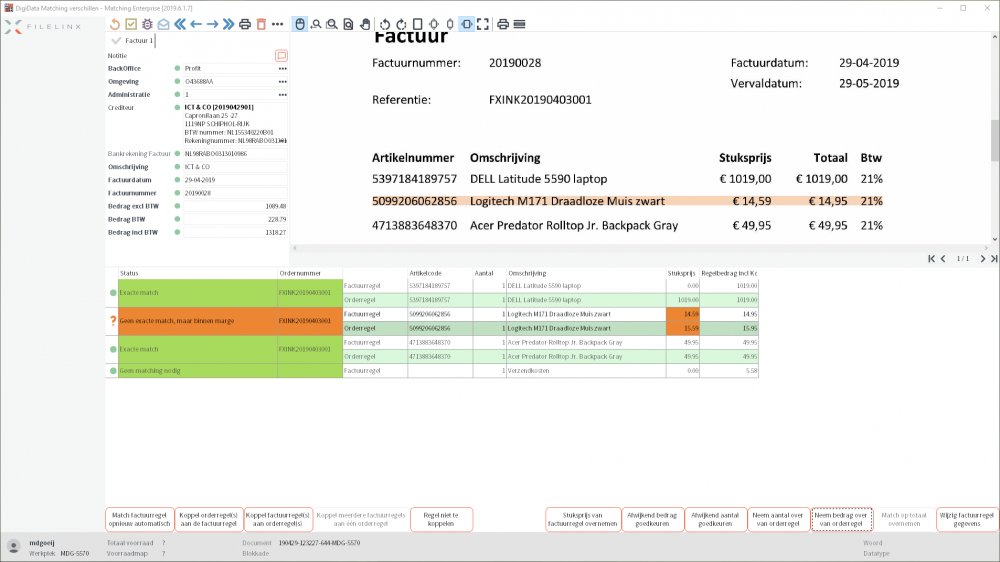The image size is (1000, 562).
Task: Click the Bedrag BTW field
Action: pos(235,219)
